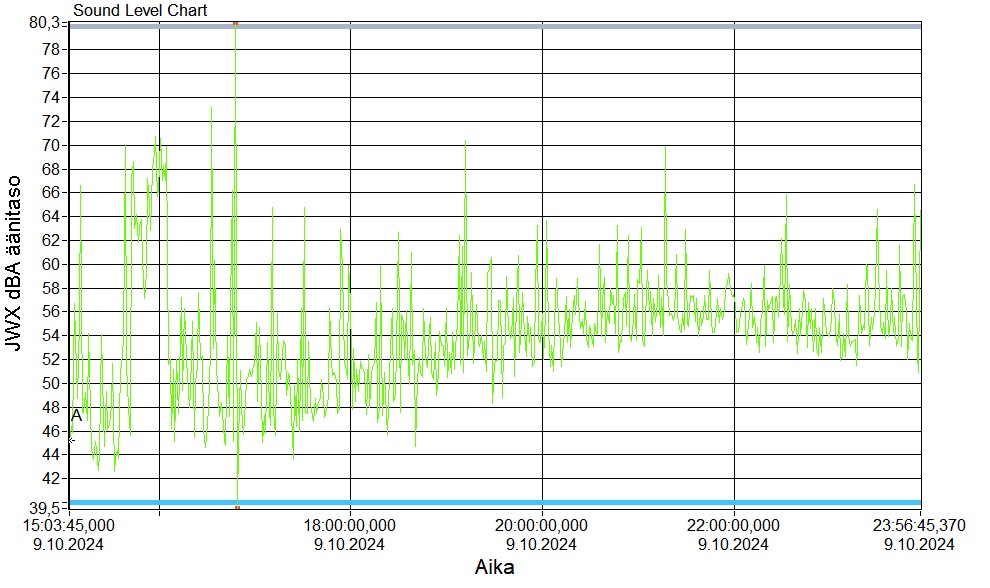Click the "50" y-axis label
This screenshot has height=588, width=990.
click(51, 383)
